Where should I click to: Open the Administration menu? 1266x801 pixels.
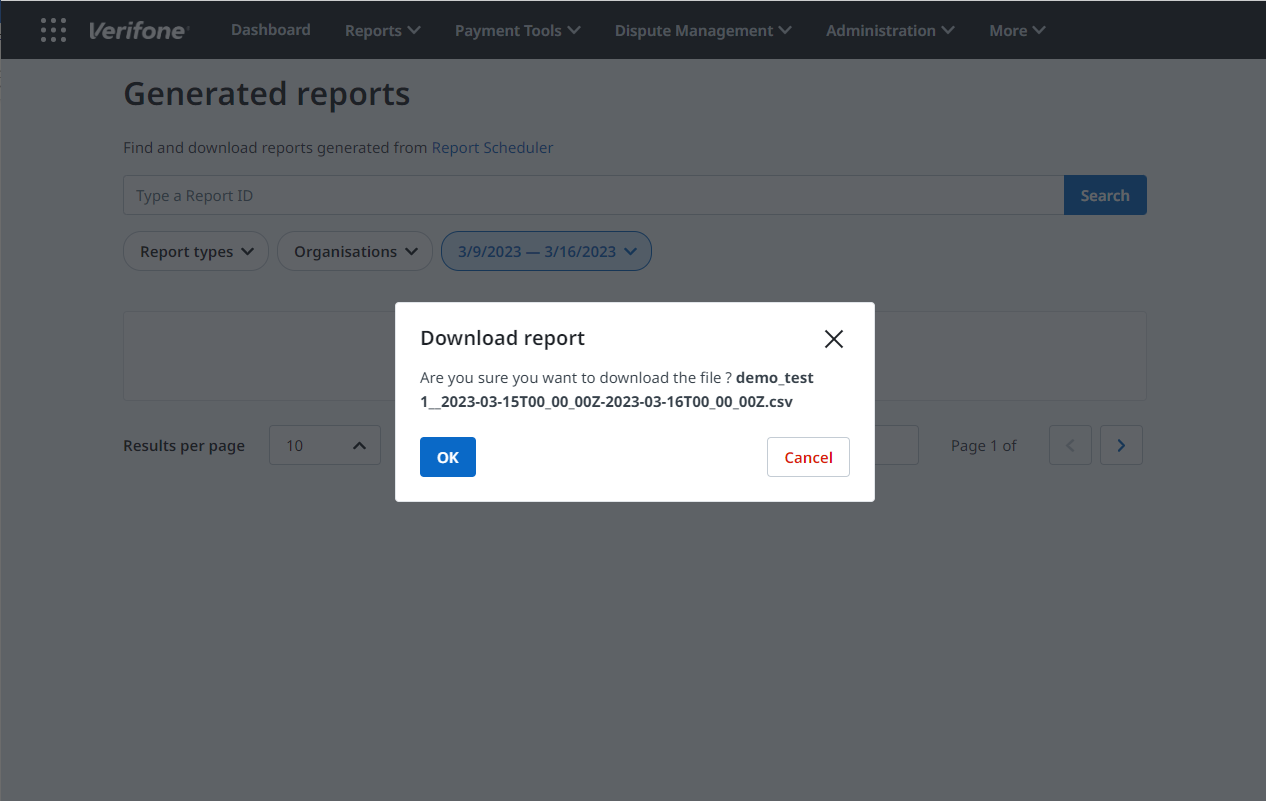[890, 30]
